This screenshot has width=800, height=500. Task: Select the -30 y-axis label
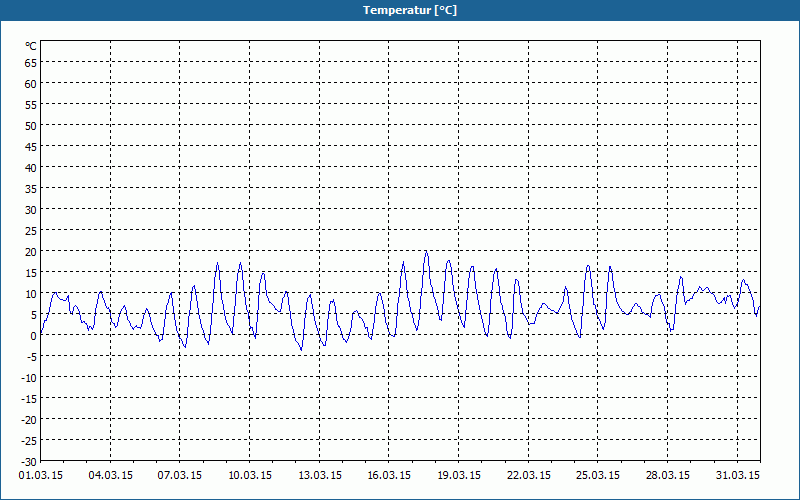pos(29,462)
